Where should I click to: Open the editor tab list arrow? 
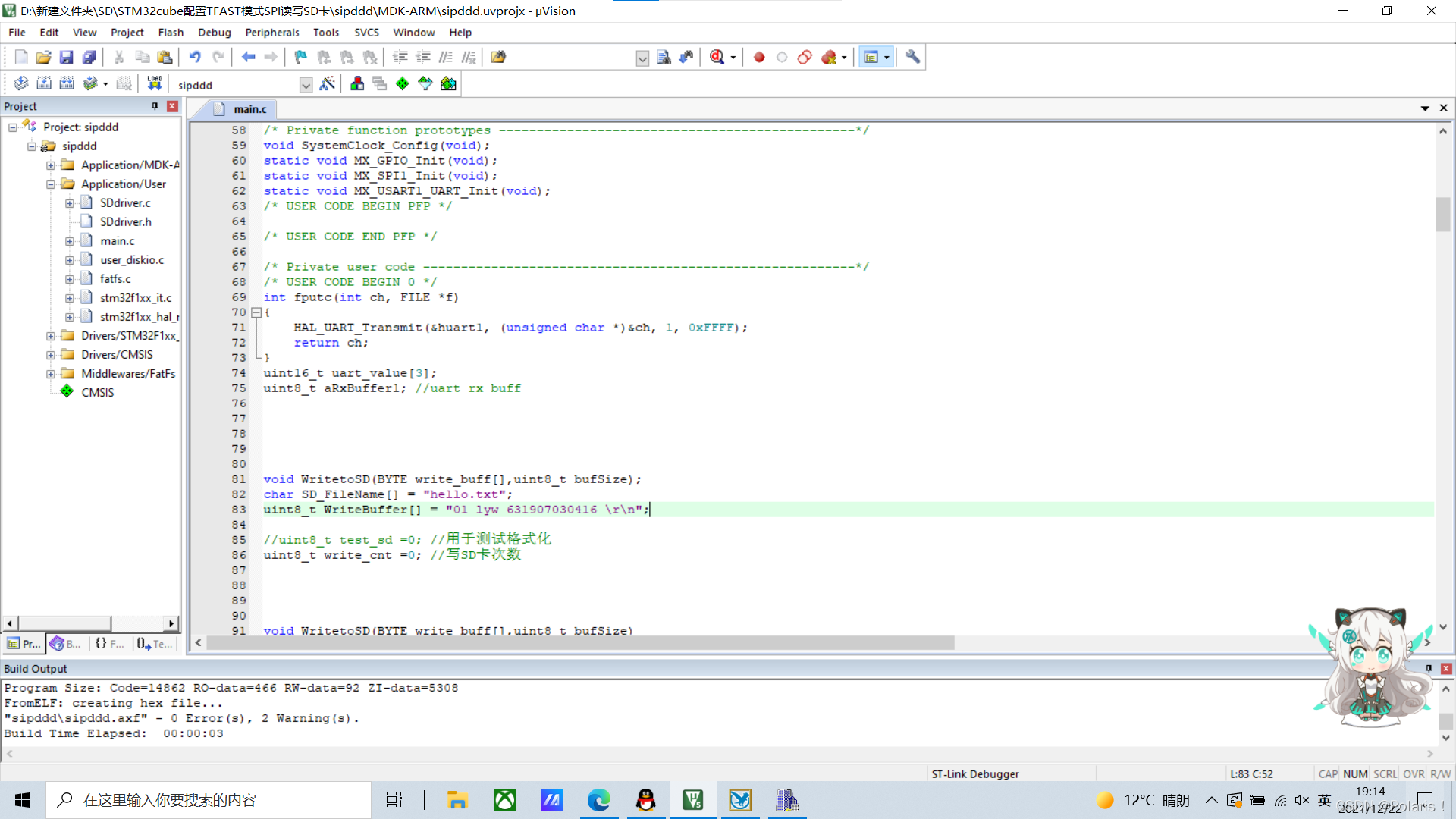pyautogui.click(x=1425, y=108)
